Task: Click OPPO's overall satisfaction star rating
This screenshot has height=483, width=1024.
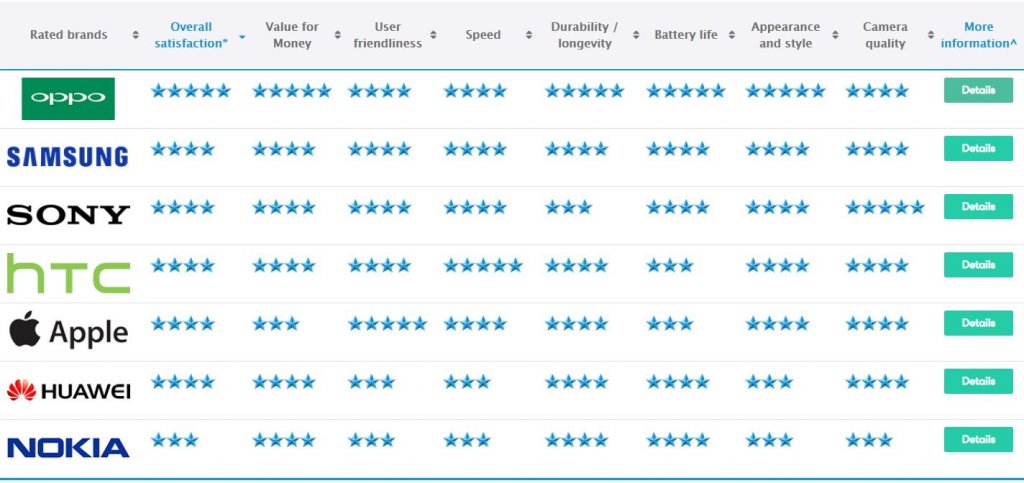Action: [190, 91]
